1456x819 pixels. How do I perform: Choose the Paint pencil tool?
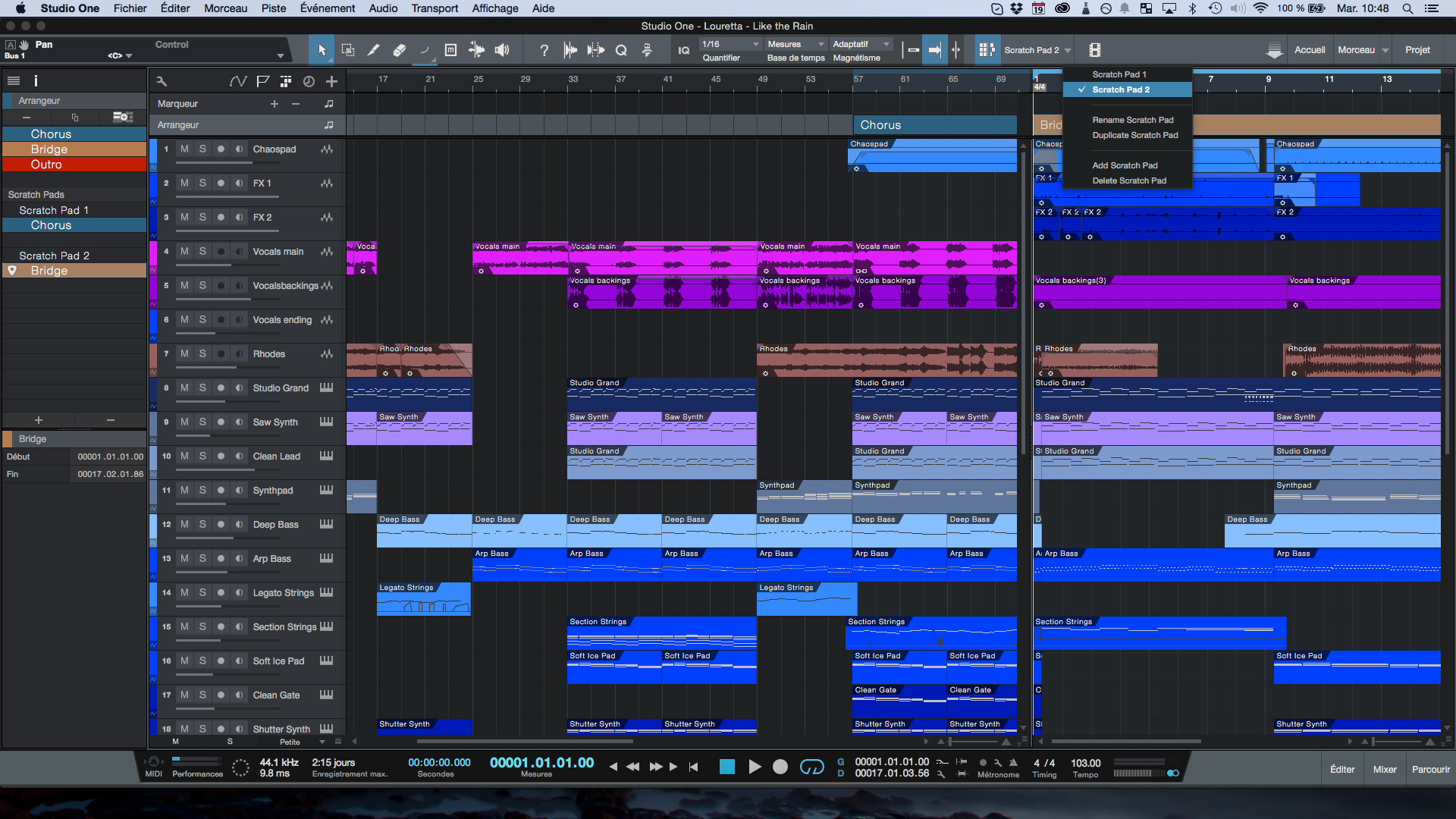click(x=373, y=50)
